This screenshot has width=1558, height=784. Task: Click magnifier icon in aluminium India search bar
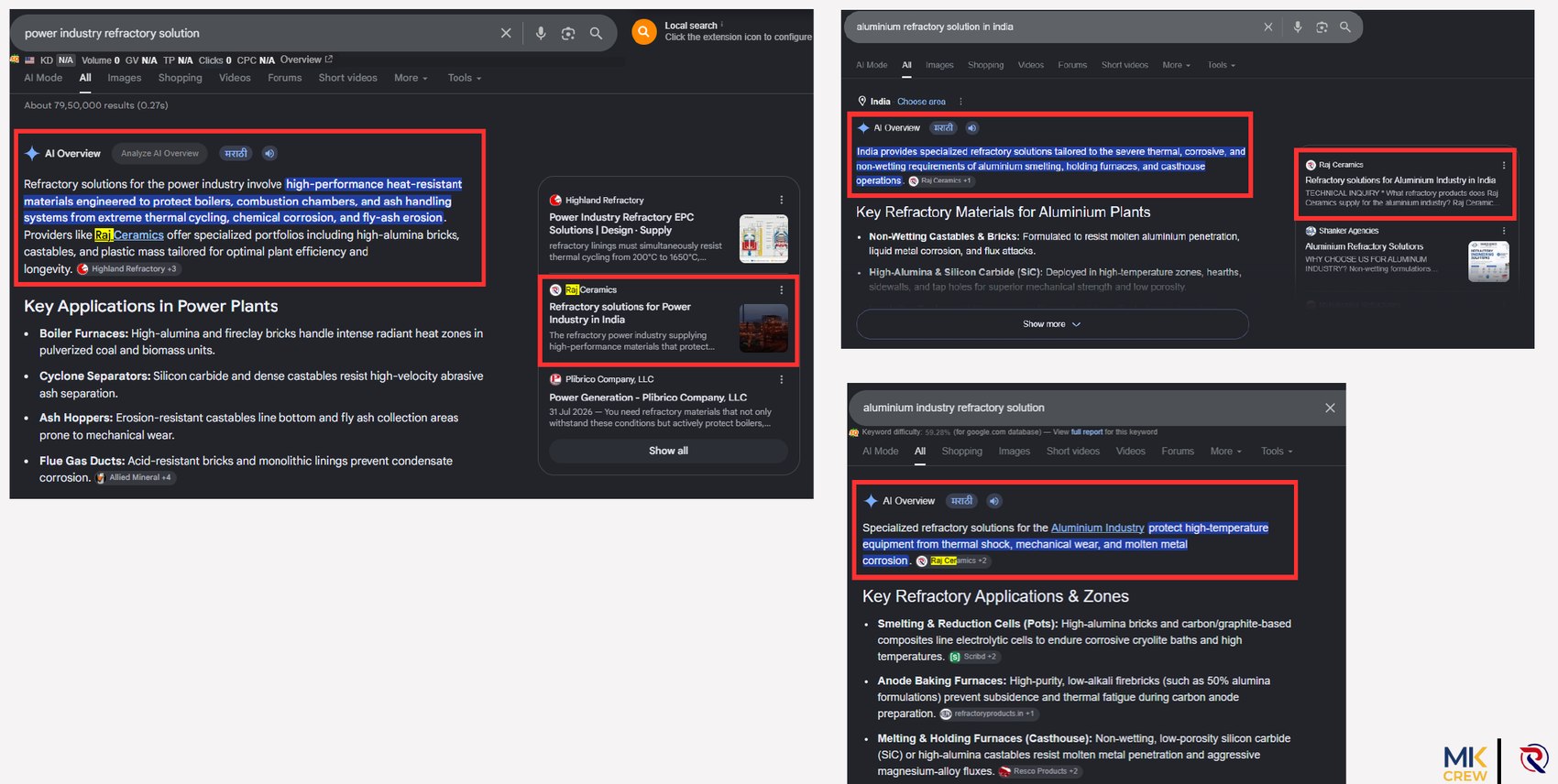click(x=1345, y=27)
